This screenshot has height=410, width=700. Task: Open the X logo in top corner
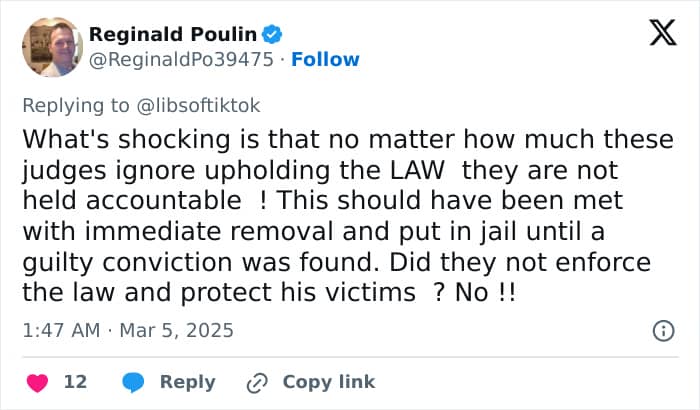(x=663, y=33)
